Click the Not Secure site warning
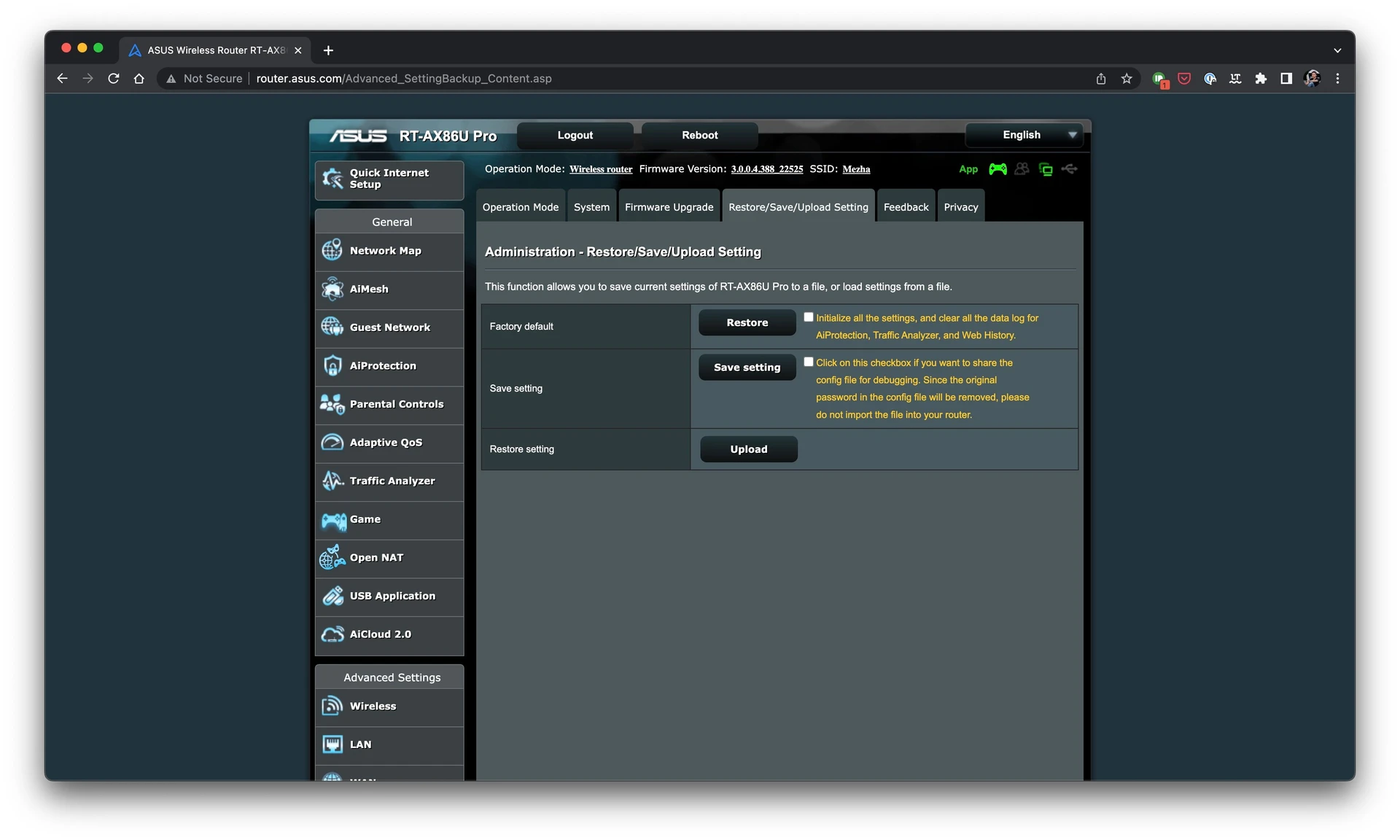The image size is (1400, 840). click(205, 79)
